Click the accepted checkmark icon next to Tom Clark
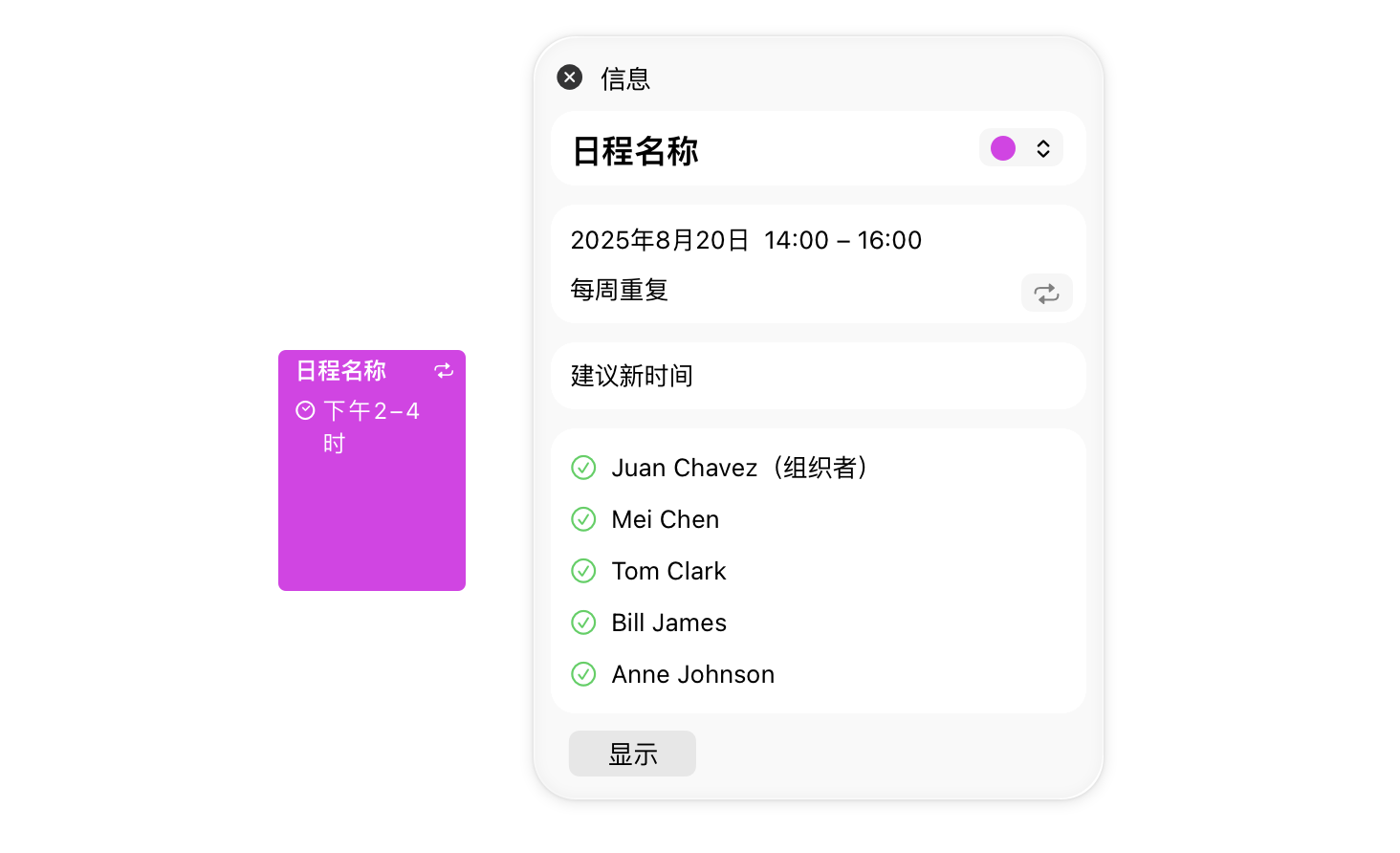 click(x=583, y=571)
